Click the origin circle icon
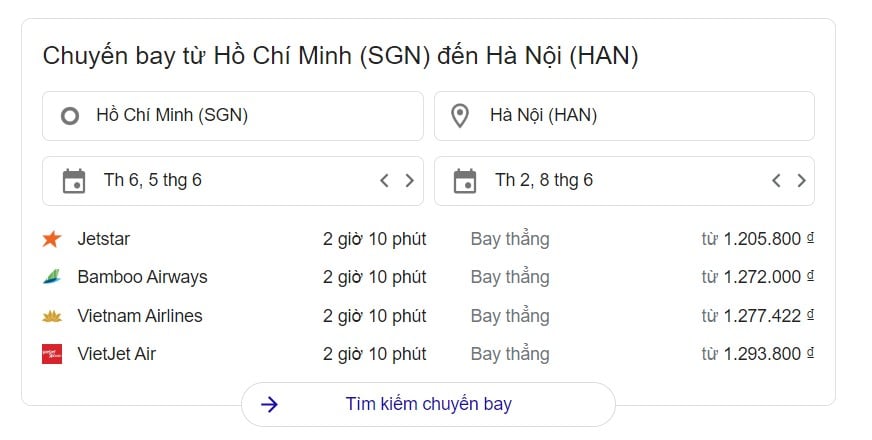The width and height of the screenshot is (872, 440). (x=70, y=116)
